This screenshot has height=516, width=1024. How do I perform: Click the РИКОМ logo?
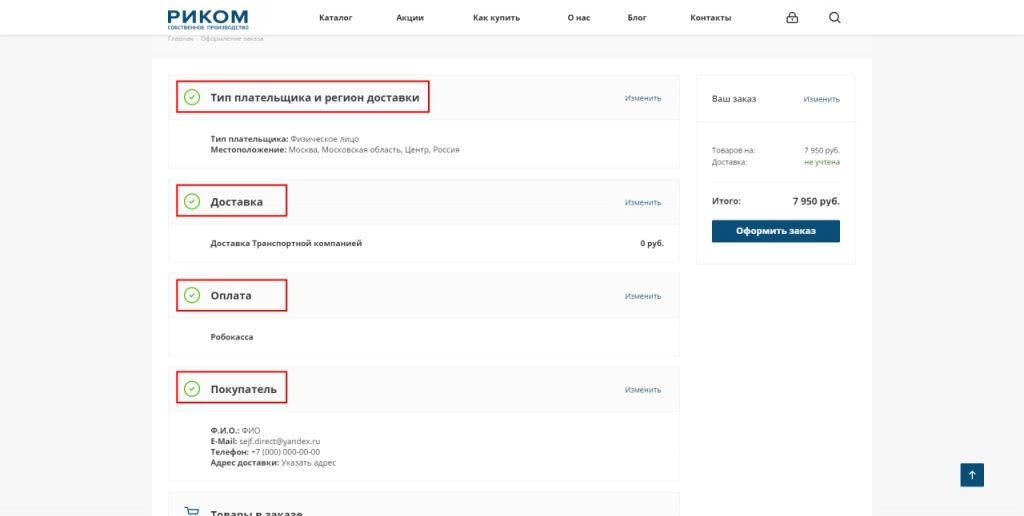tap(208, 18)
